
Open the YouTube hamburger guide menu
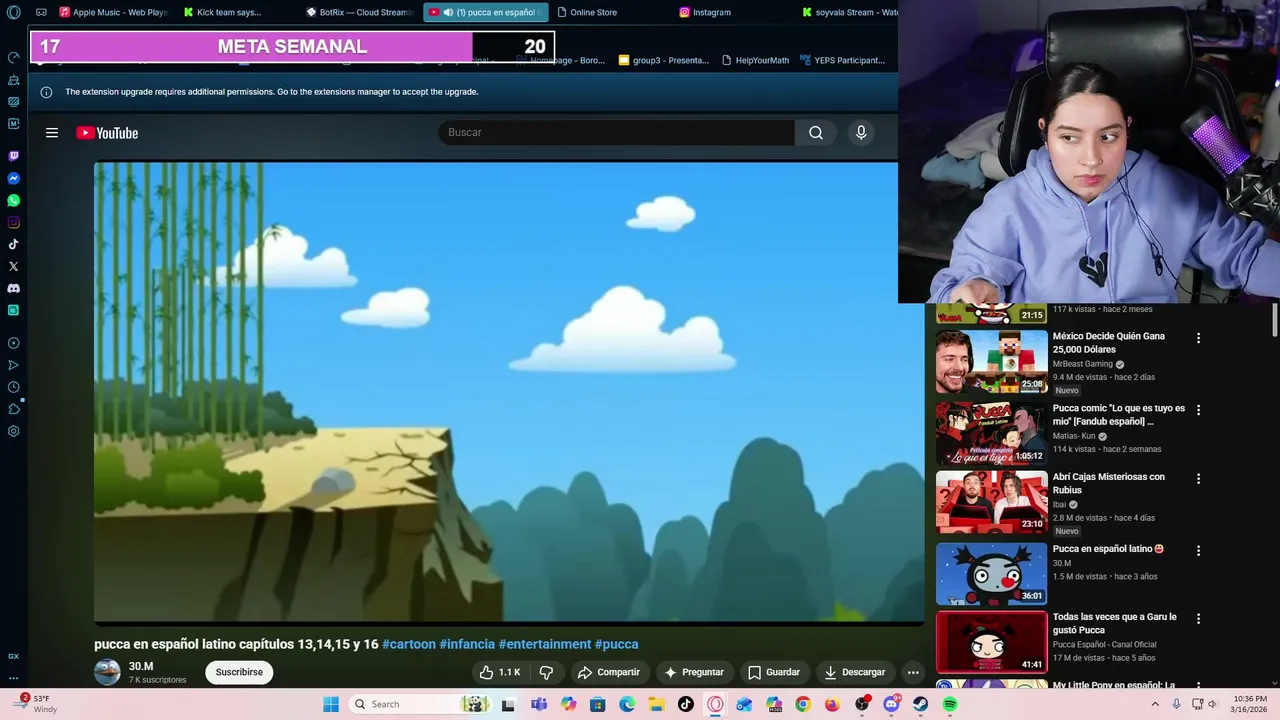pyautogui.click(x=52, y=133)
